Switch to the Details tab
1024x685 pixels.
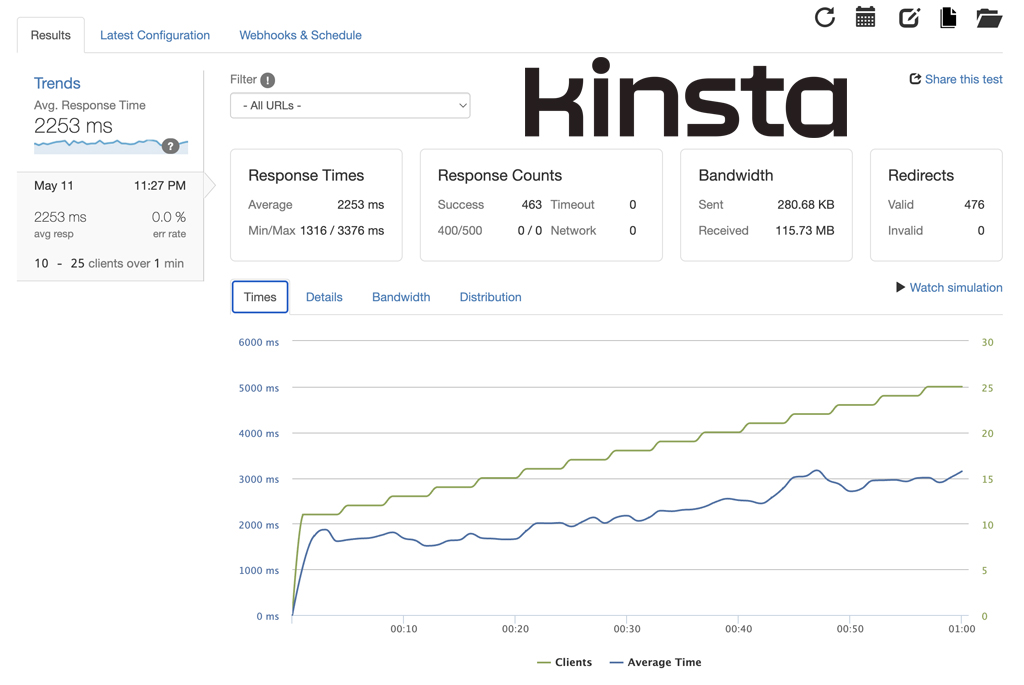coord(324,297)
